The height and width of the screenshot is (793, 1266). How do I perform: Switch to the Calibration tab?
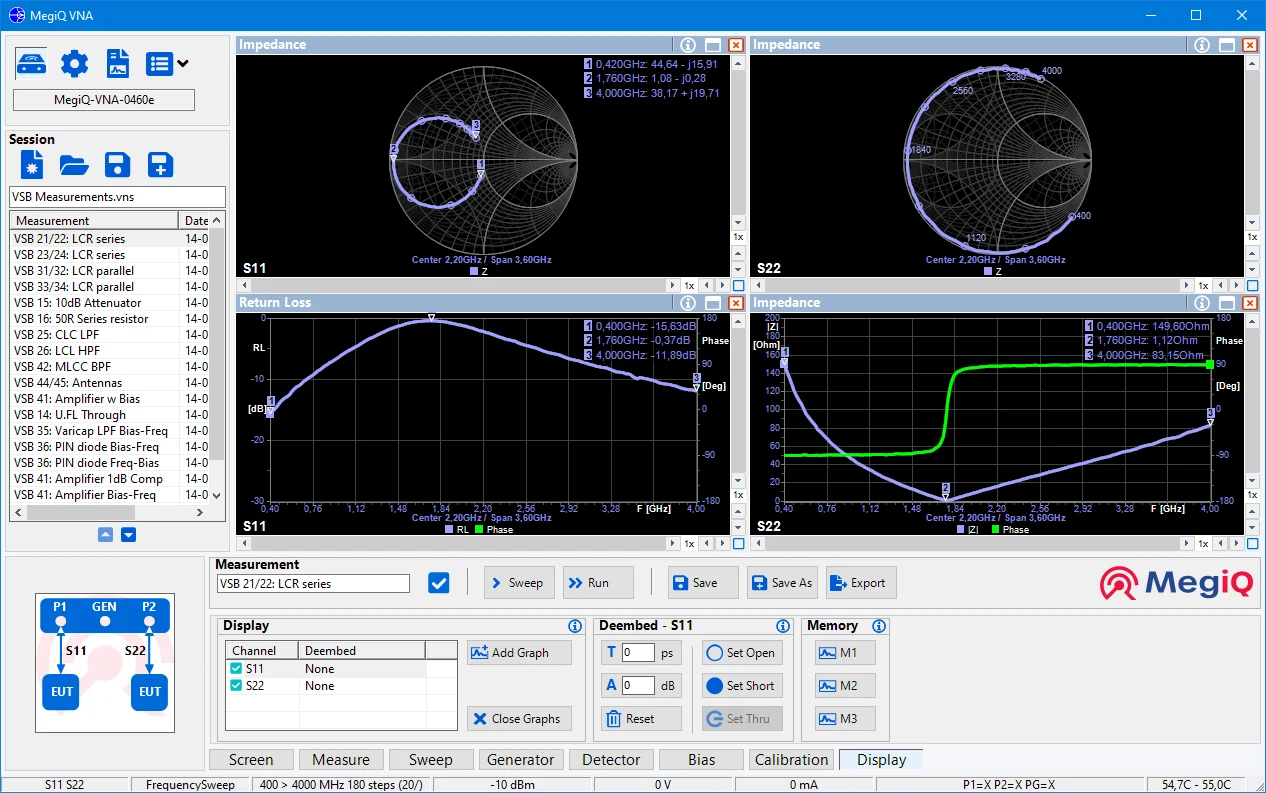point(791,760)
